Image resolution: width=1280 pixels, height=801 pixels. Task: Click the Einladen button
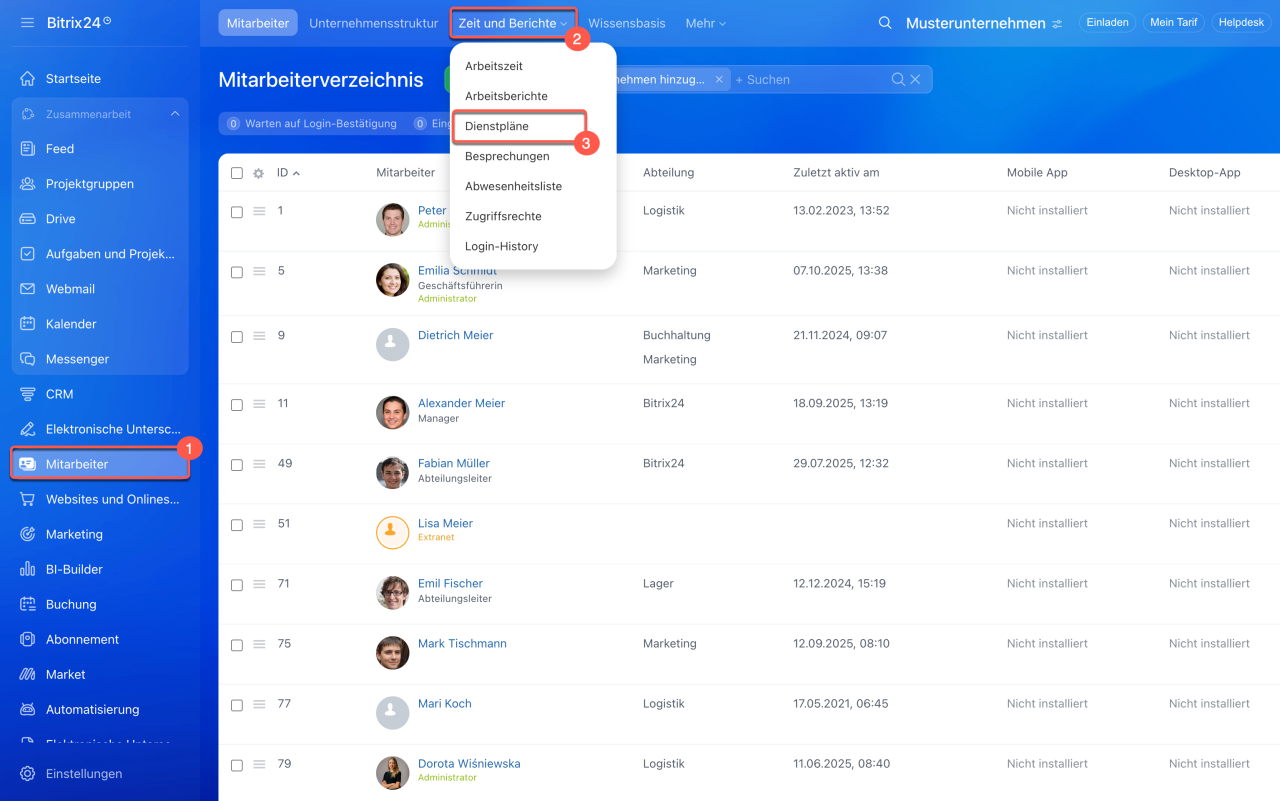click(1107, 22)
